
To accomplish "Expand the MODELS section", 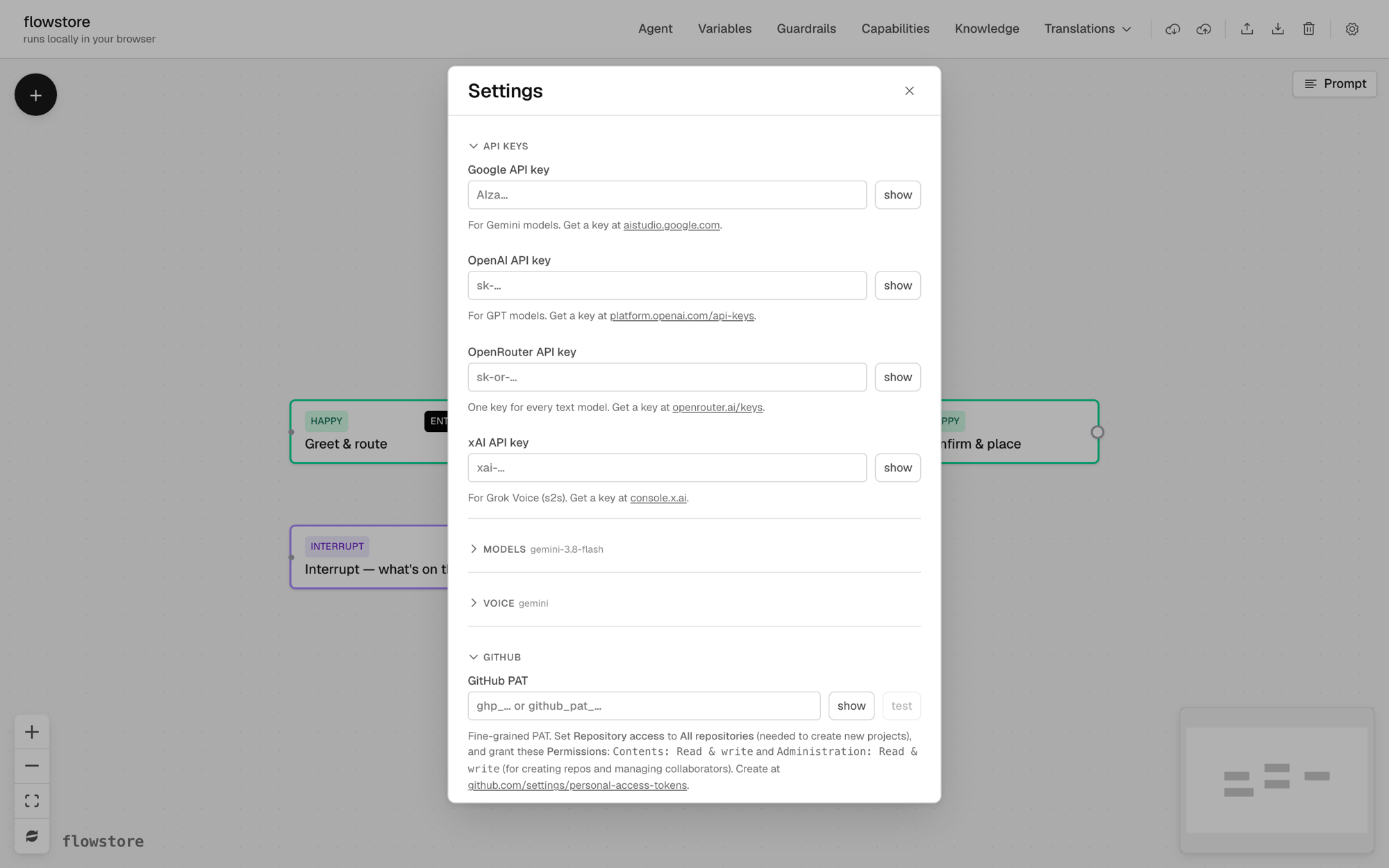I will coord(498,549).
